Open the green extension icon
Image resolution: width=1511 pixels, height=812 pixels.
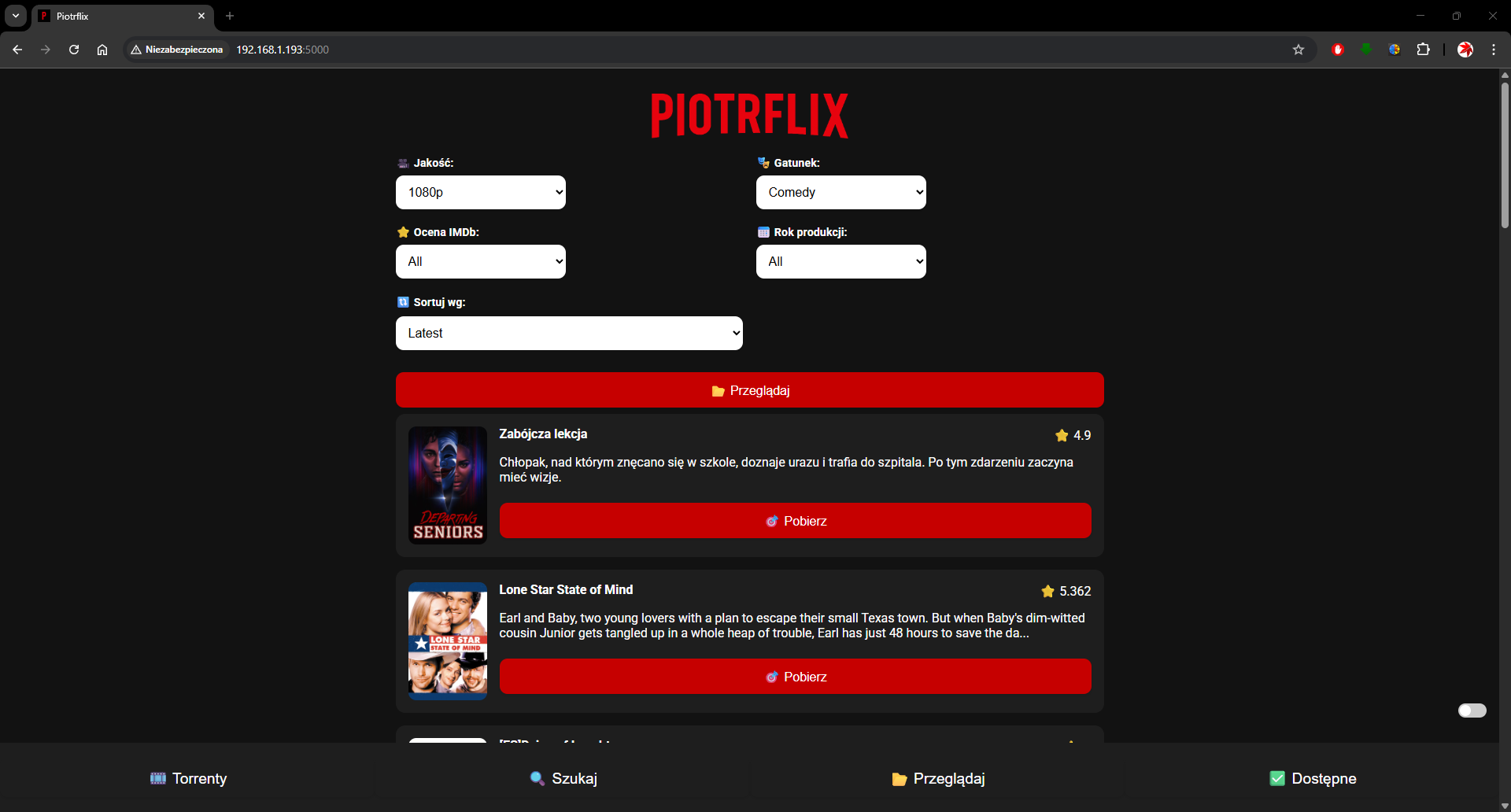click(x=1366, y=50)
